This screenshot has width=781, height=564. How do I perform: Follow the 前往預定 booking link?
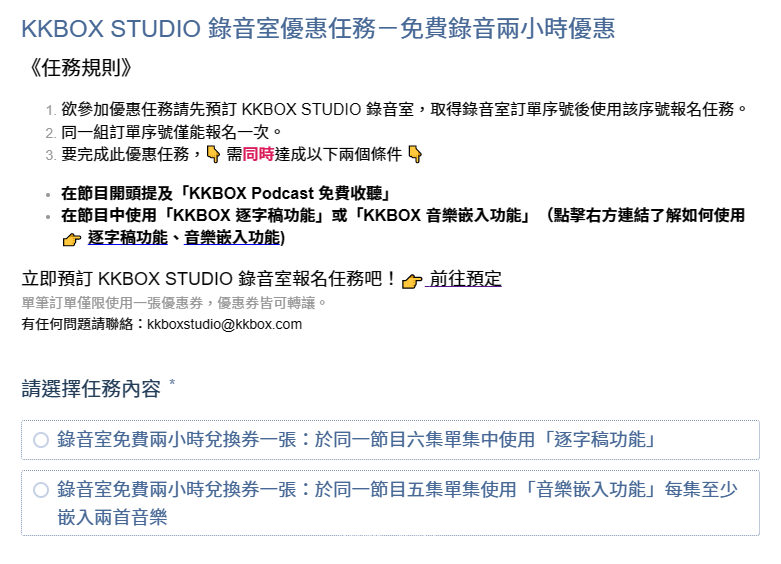(465, 279)
